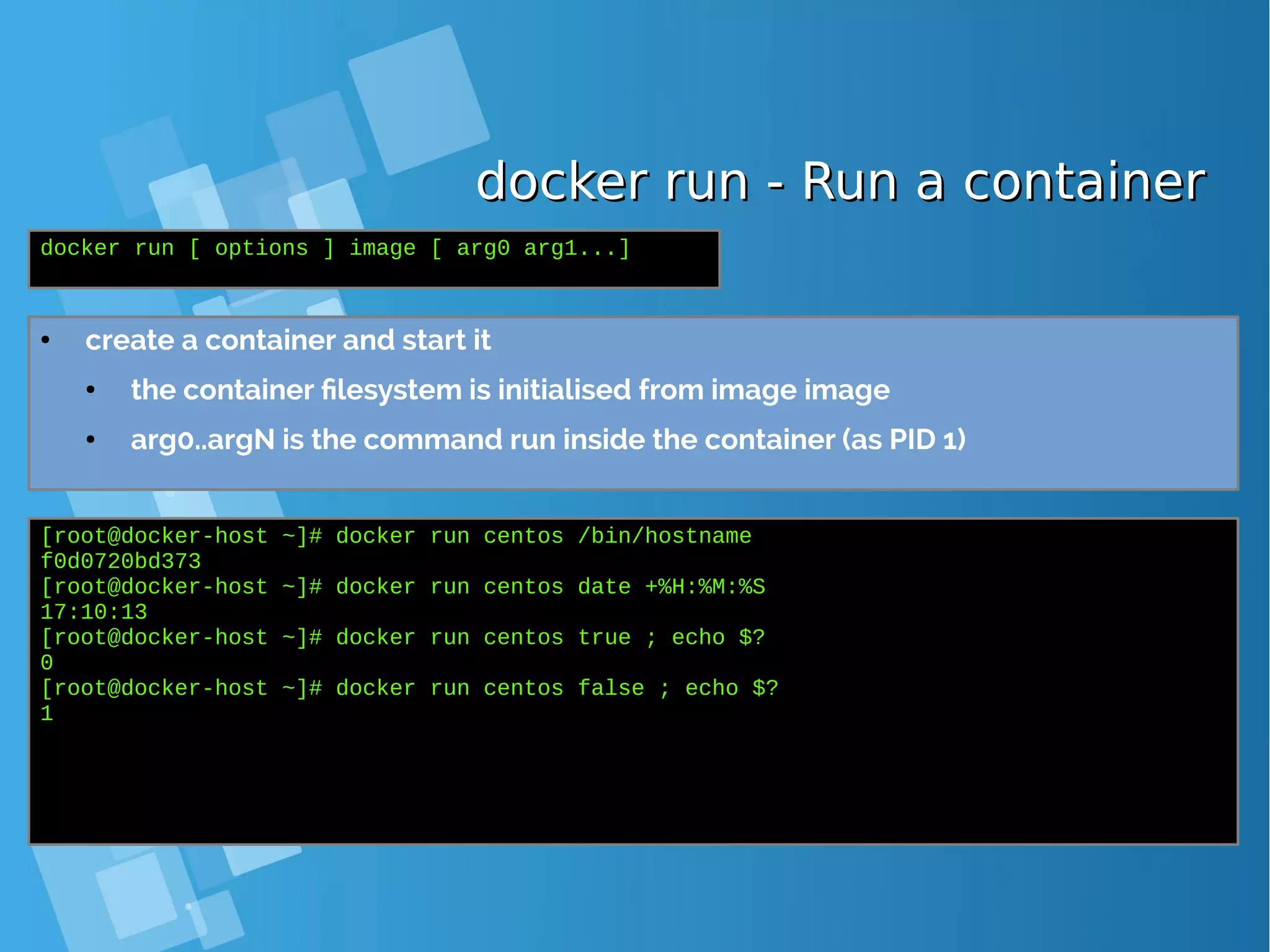Click the syntax line 'docker run [ options ] image [ arg0 arg1...]'

pos(335,249)
